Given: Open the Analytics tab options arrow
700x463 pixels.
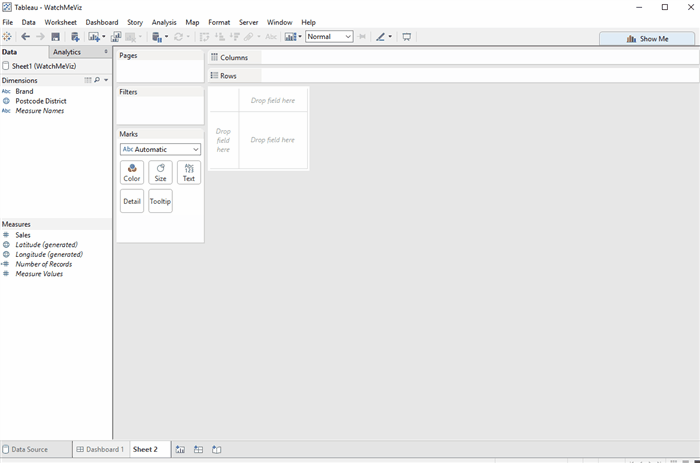Looking at the screenshot, I should click(106, 52).
